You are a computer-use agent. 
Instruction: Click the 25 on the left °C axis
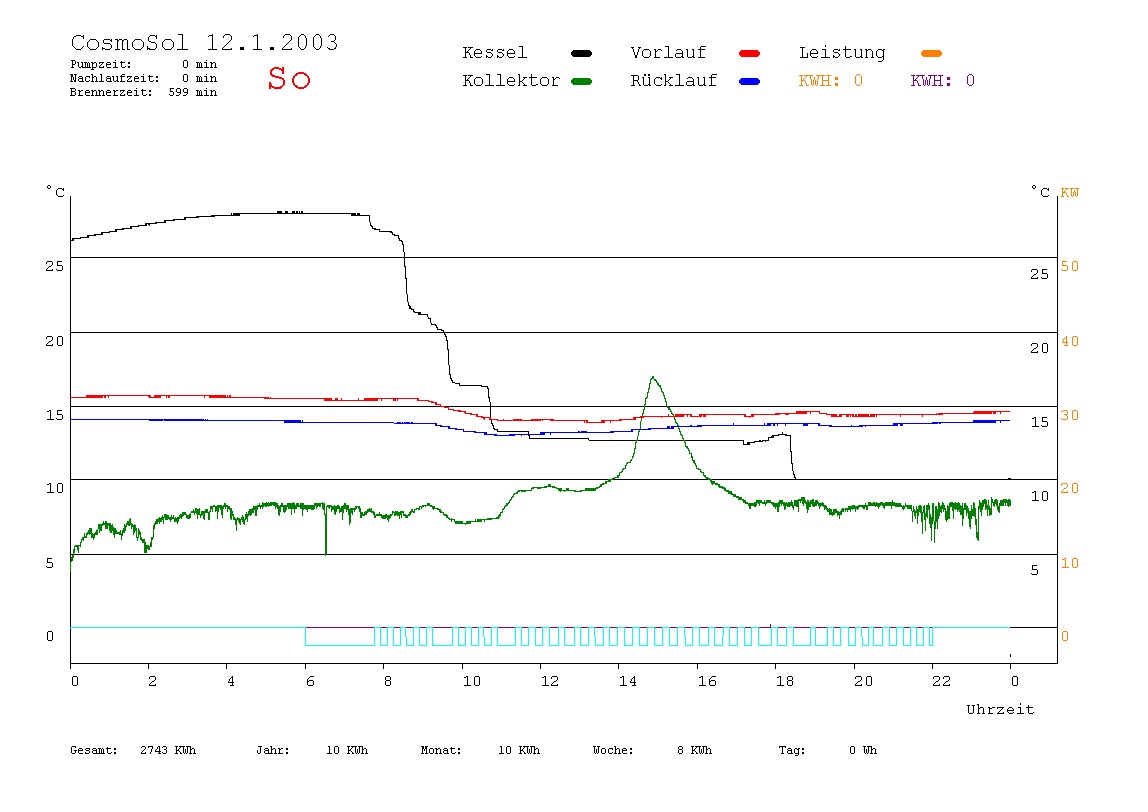tap(54, 266)
